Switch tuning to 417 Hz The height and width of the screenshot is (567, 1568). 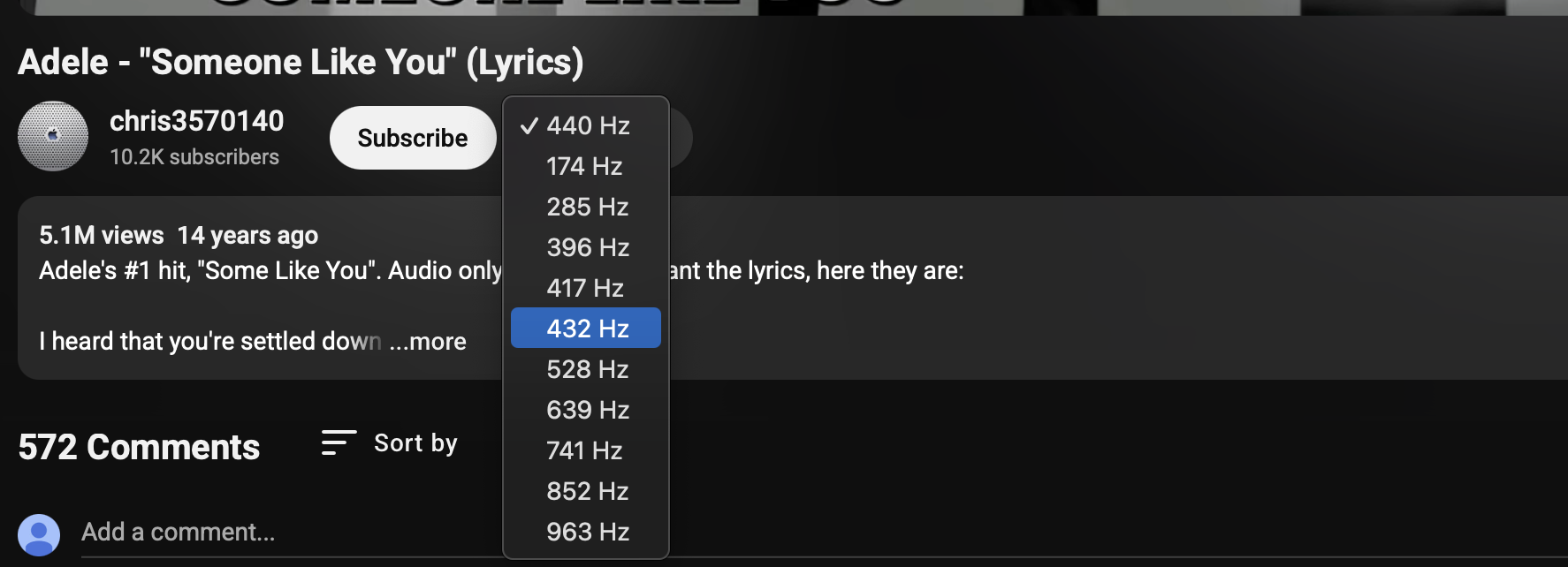[584, 288]
